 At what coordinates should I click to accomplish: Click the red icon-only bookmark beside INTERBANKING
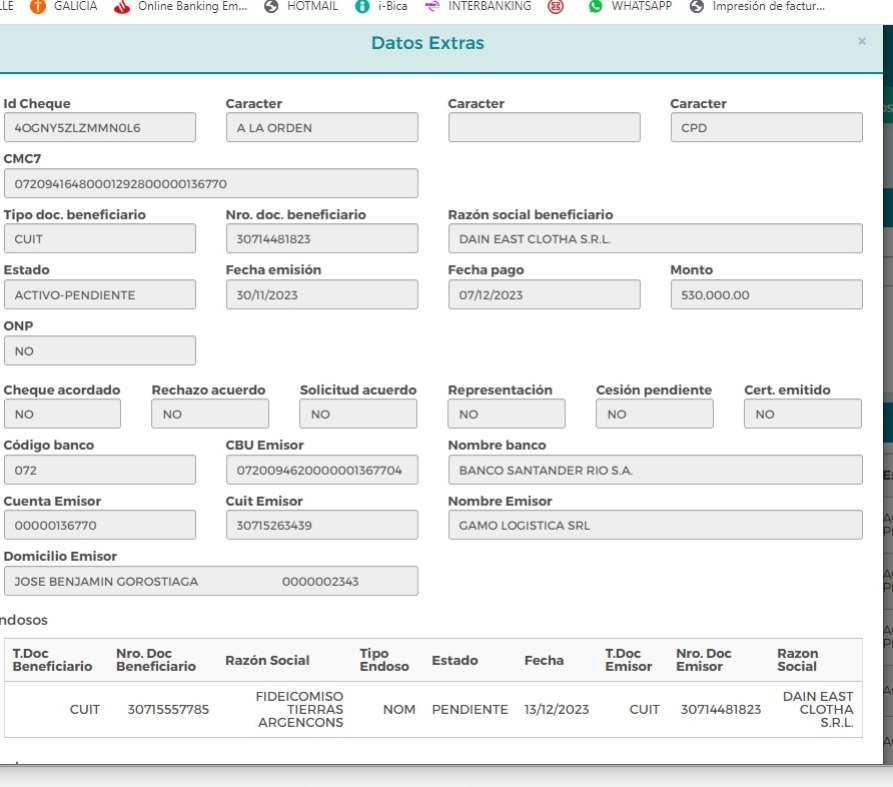click(x=555, y=6)
